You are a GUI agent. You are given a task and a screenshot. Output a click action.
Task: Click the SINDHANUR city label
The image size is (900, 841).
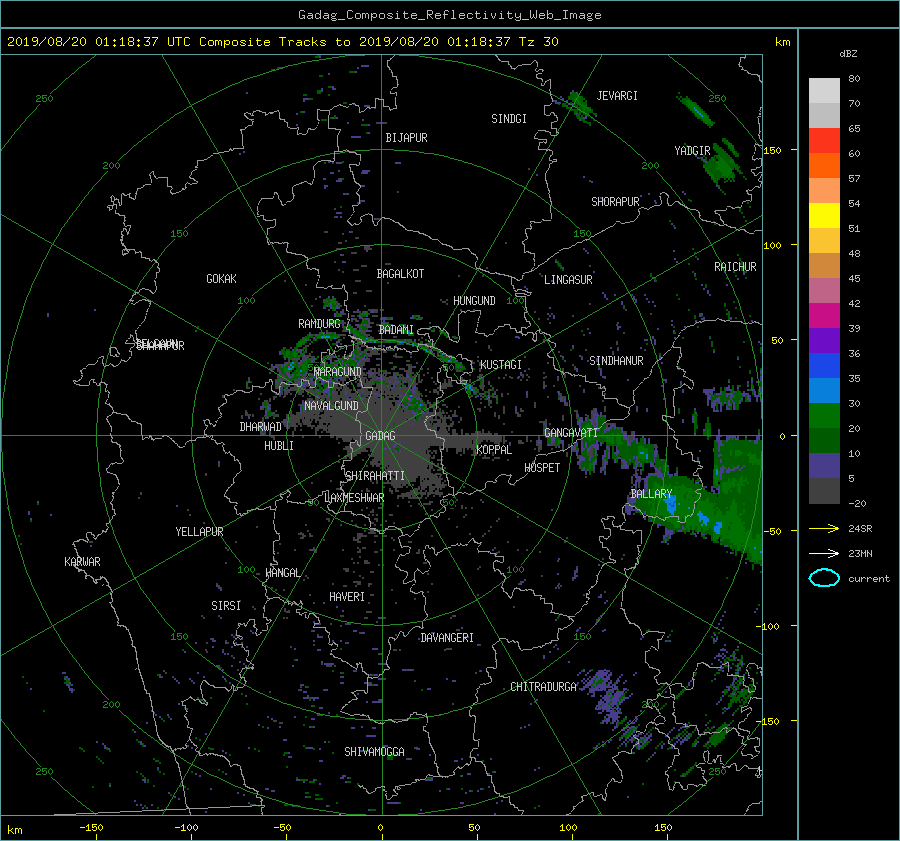tap(616, 361)
